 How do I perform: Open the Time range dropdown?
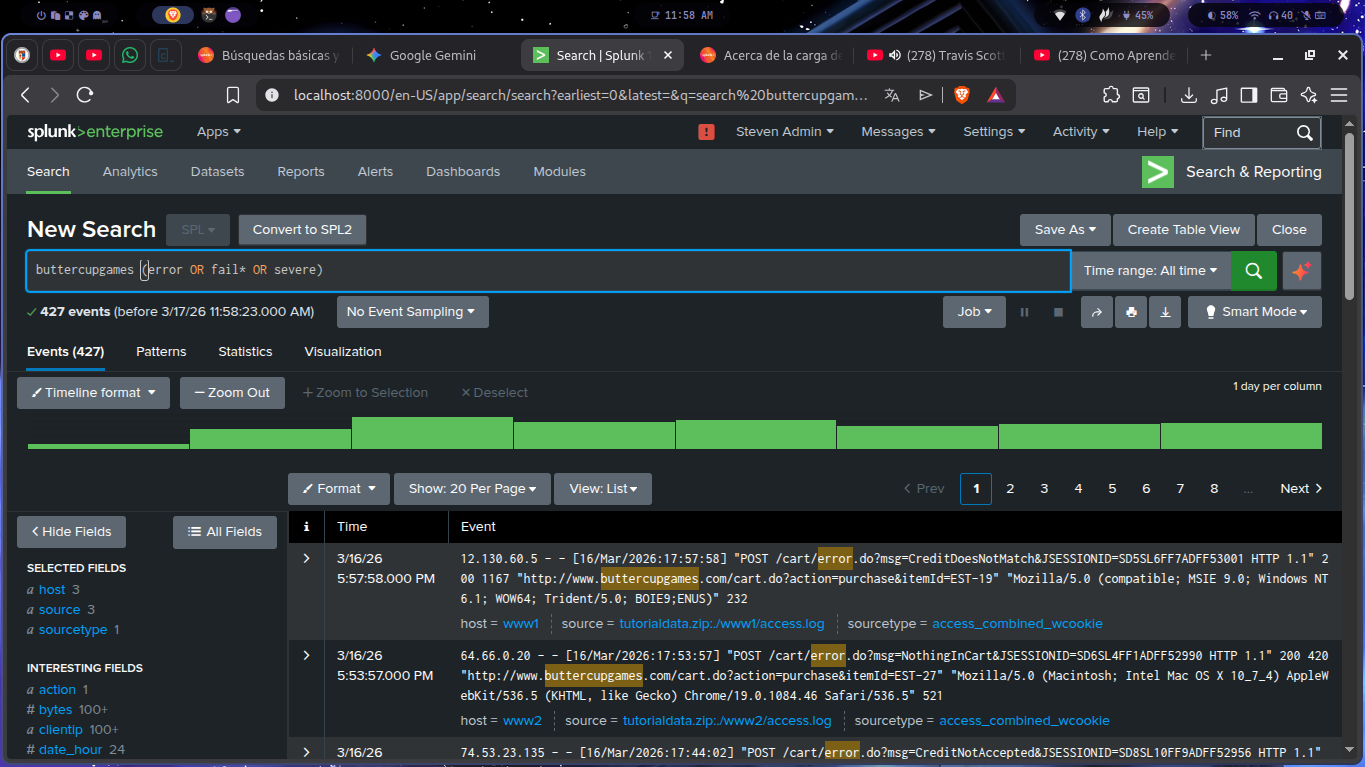click(1150, 271)
